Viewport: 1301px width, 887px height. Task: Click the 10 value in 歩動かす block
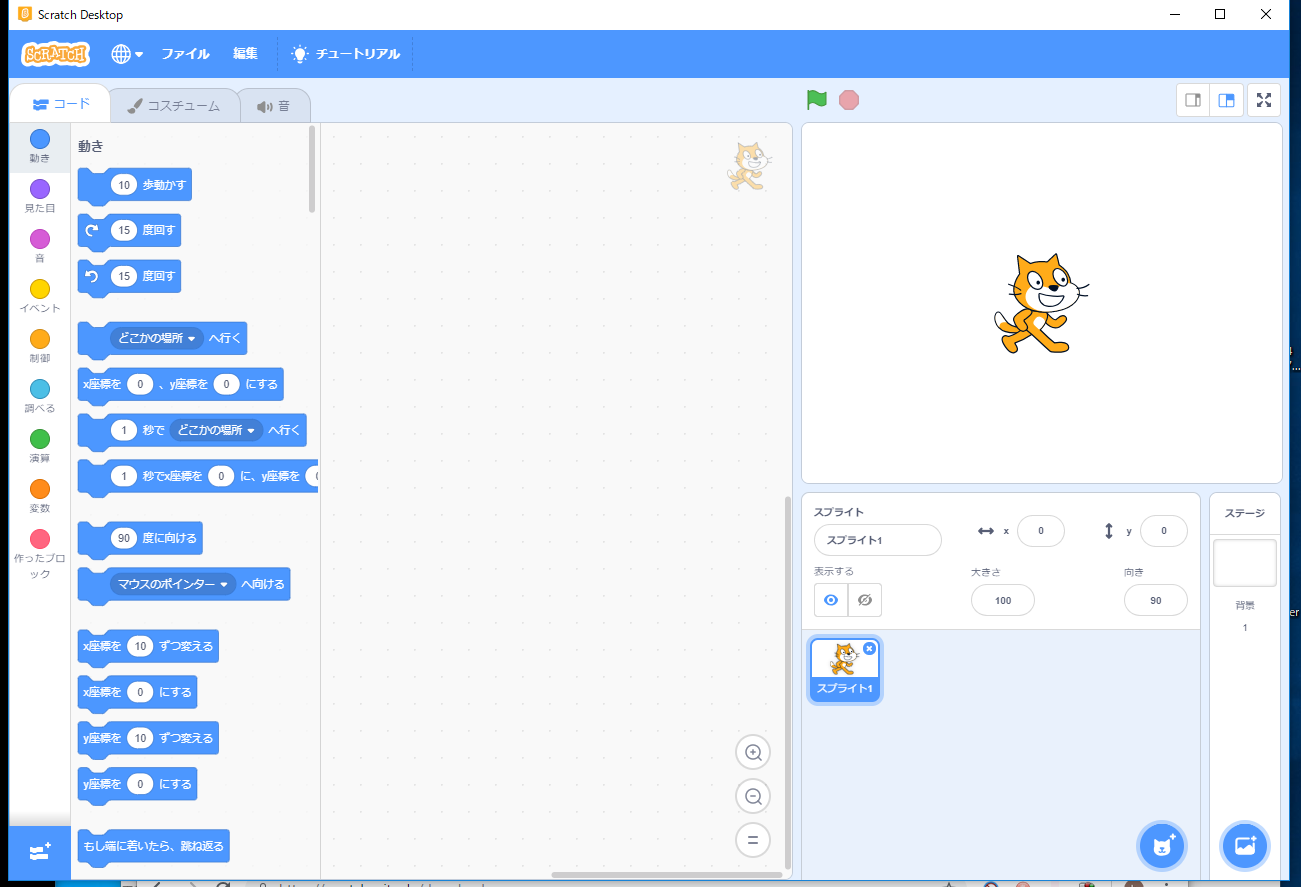124,185
